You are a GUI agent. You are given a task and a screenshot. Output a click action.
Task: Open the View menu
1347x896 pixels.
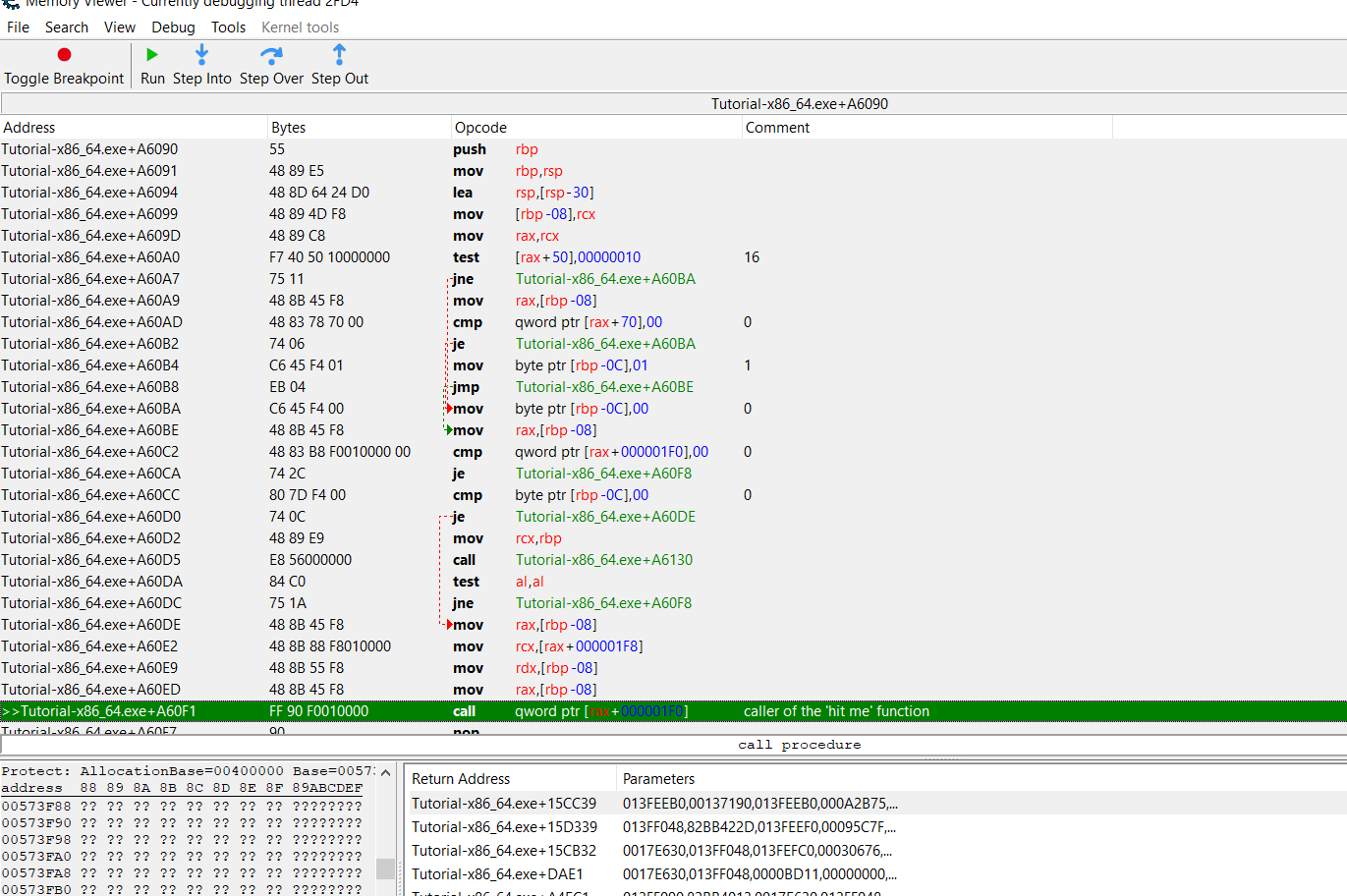(120, 28)
